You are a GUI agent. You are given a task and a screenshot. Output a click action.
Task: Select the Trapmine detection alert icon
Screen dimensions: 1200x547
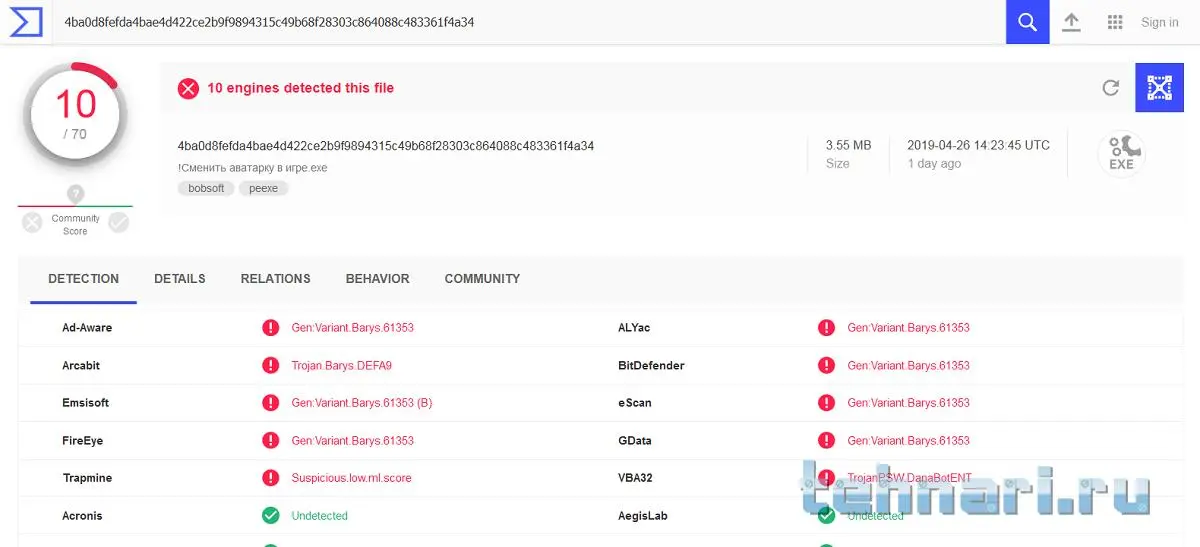(270, 478)
